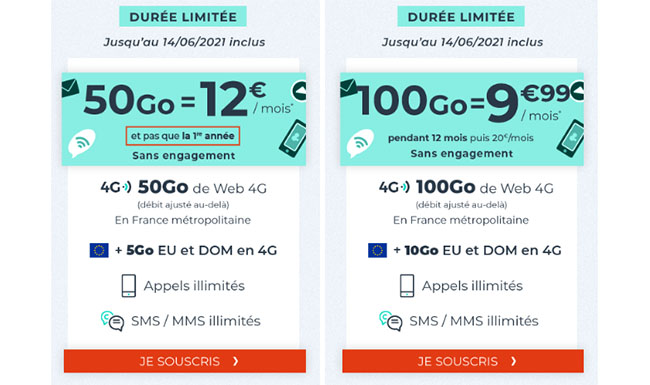Click the phone icon beside Appels illimités, 50Go plan
Viewport: 650px width, 385px height.
129,286
